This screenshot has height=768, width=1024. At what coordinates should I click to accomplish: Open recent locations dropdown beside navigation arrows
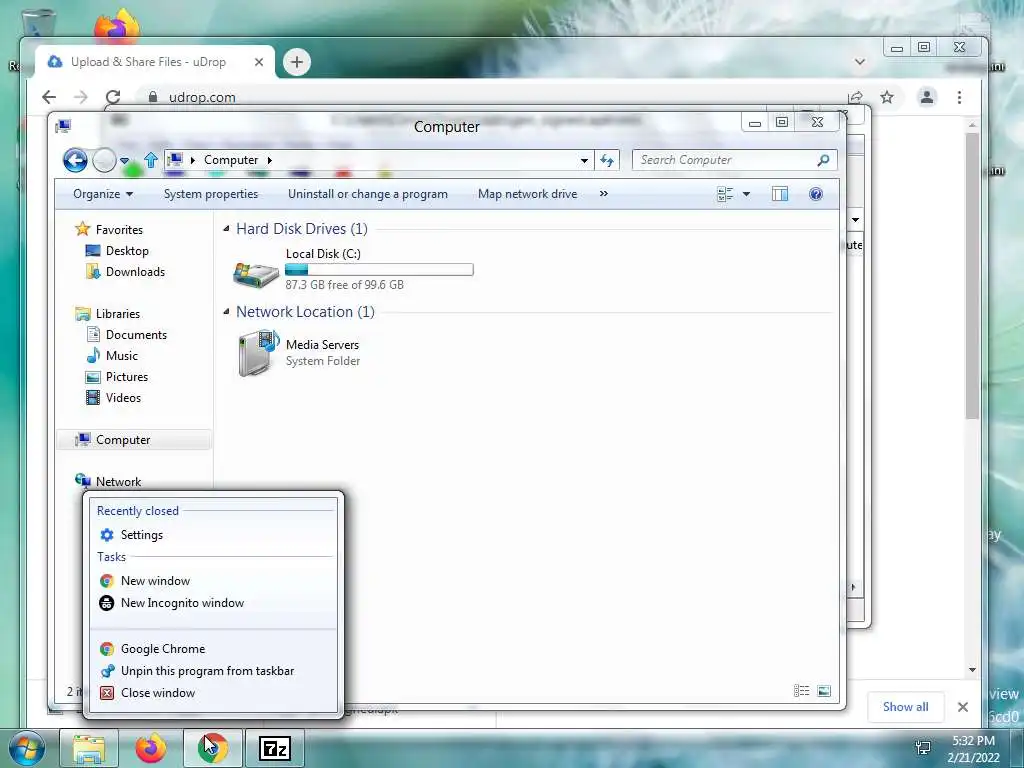(x=124, y=160)
